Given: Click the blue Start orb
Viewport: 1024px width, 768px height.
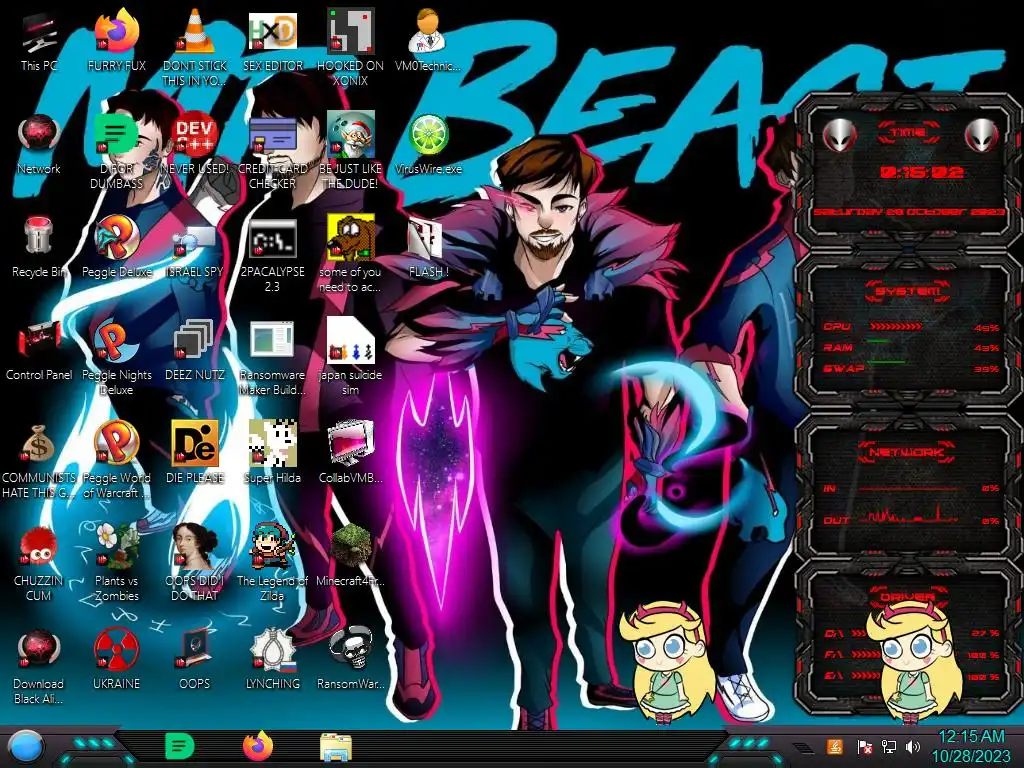Looking at the screenshot, I should pos(26,747).
